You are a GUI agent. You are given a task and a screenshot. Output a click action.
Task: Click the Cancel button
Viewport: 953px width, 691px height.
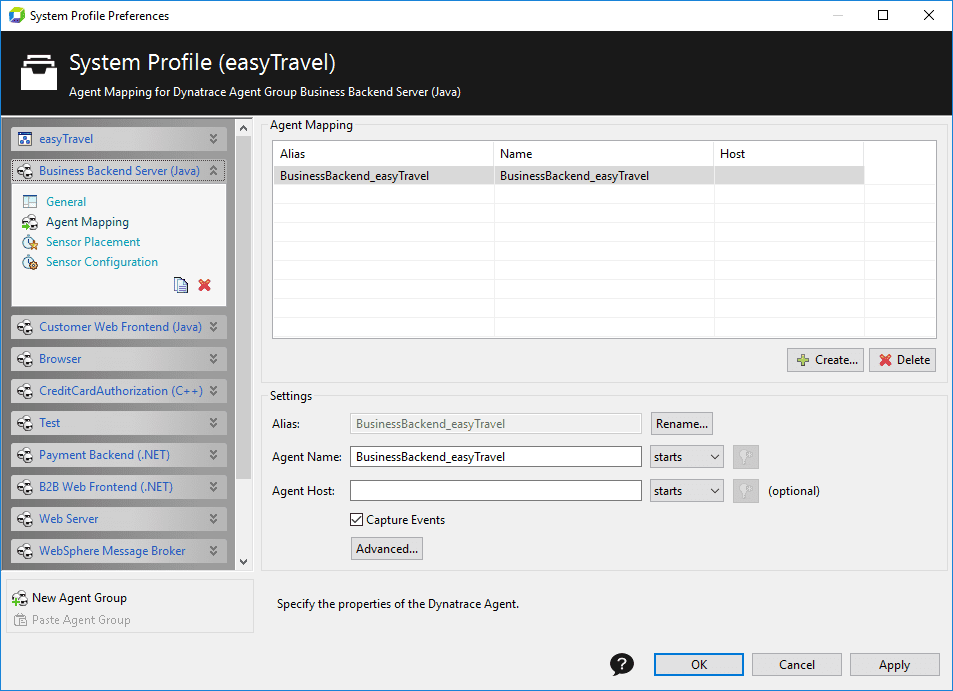(x=797, y=664)
